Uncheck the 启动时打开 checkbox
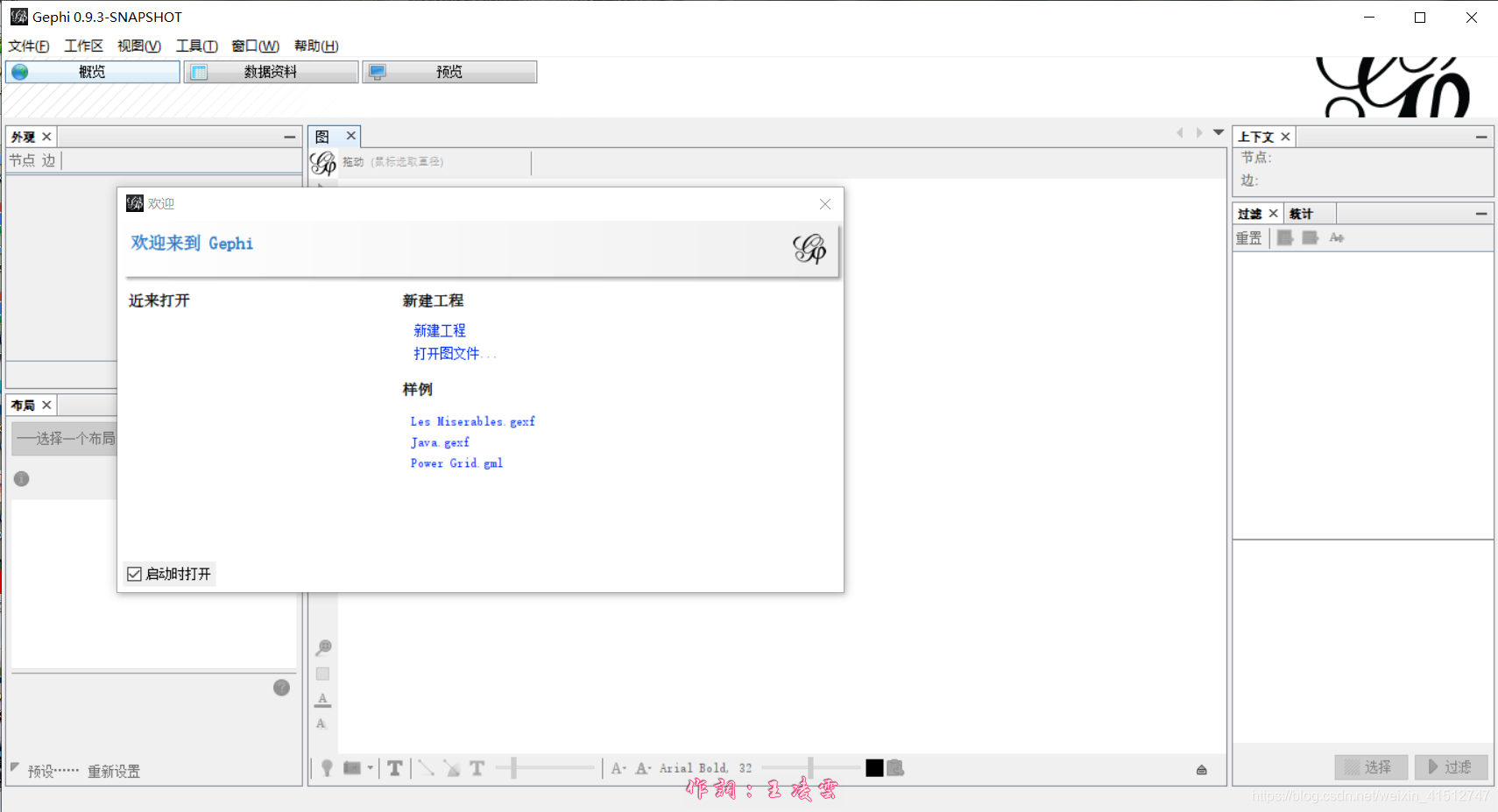This screenshot has width=1498, height=812. coord(134,574)
